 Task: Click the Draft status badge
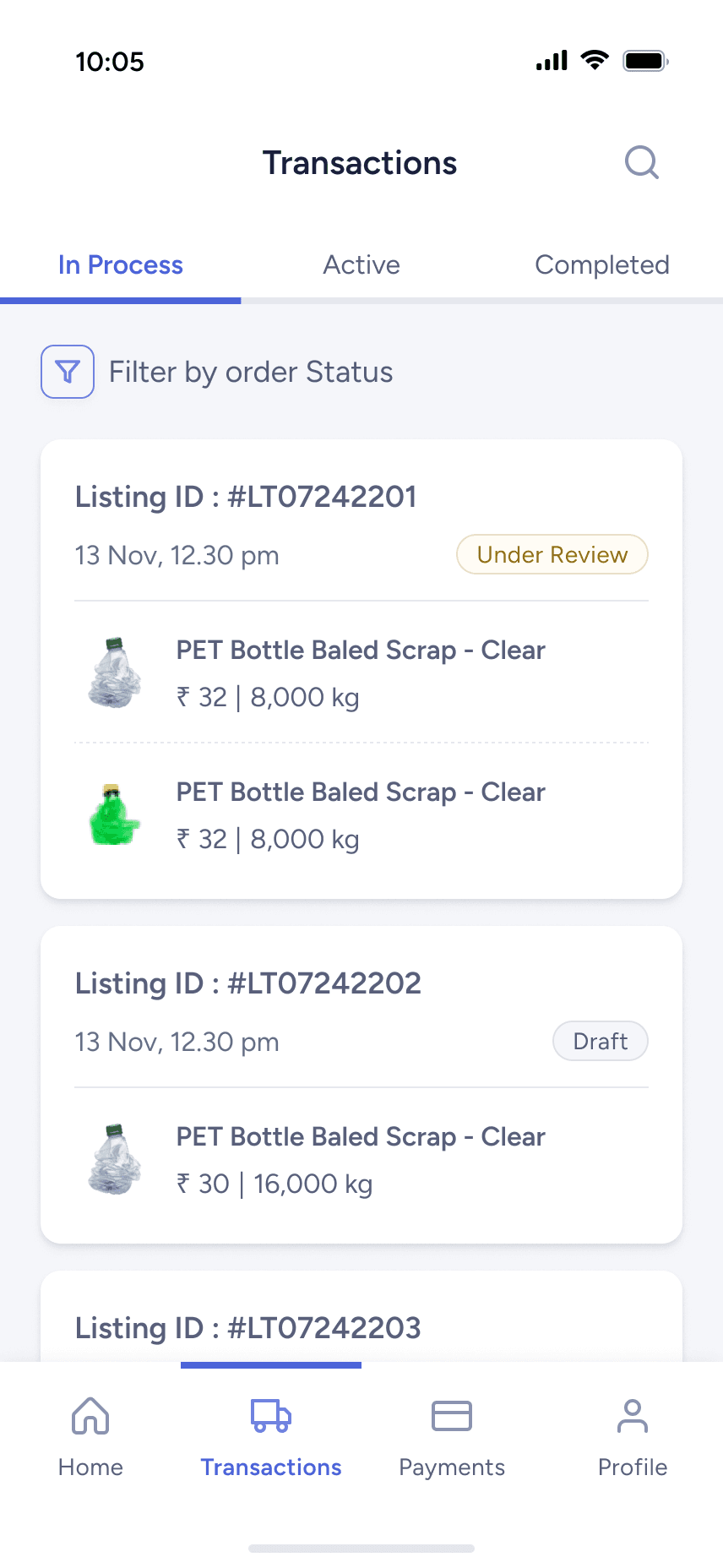point(601,1042)
